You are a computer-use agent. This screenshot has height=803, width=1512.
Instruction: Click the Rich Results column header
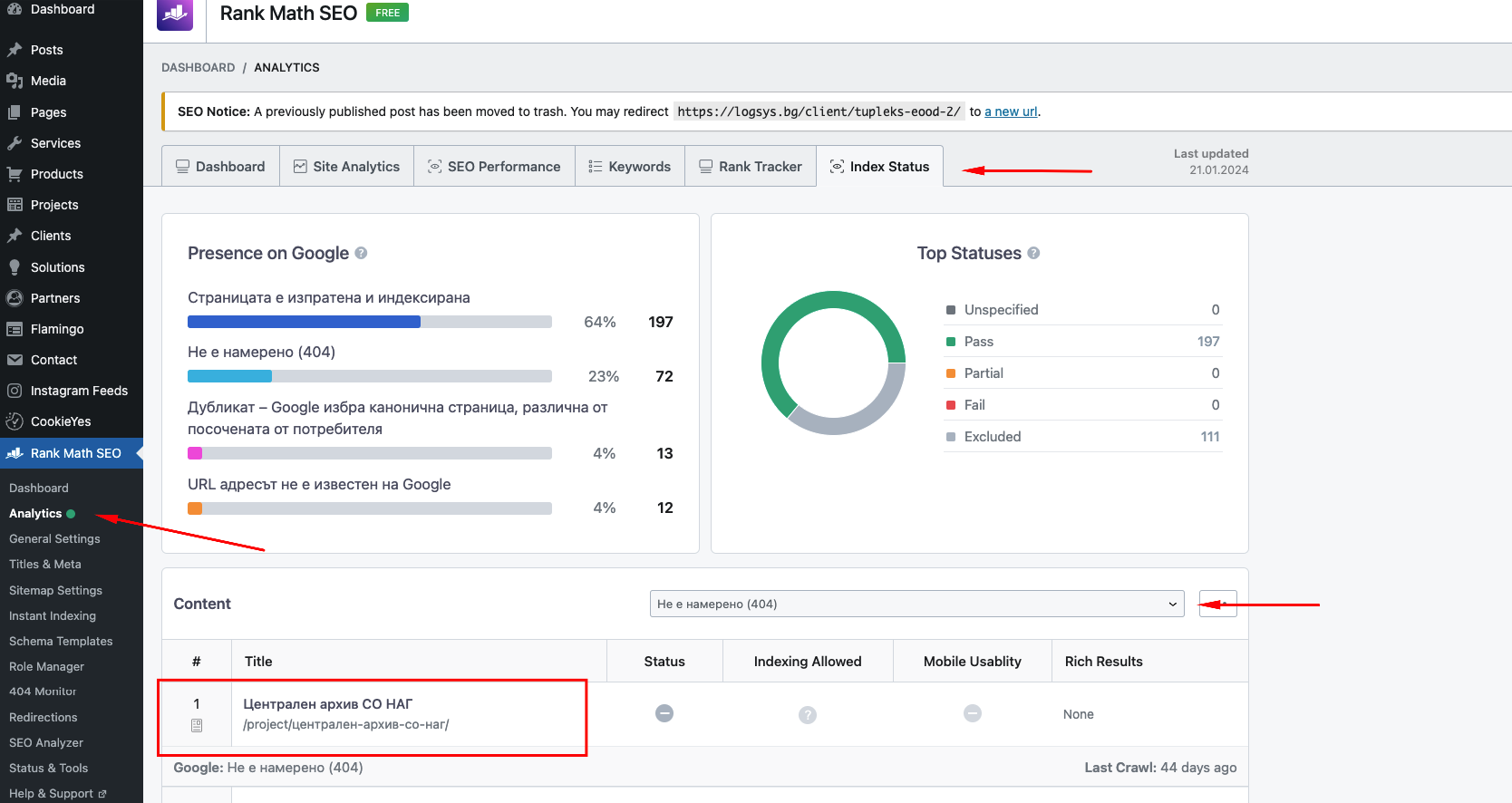[x=1104, y=662]
